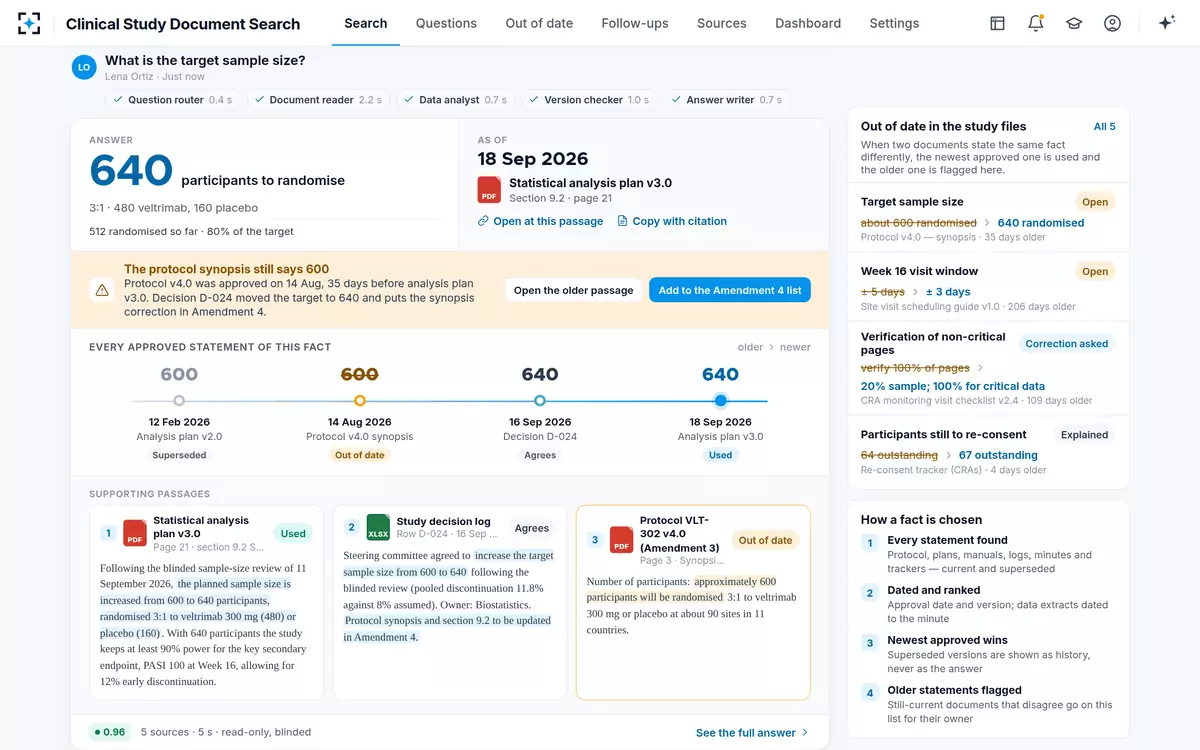This screenshot has width=1200, height=750.
Task: Click Open badge on Target sample size
Action: (1095, 202)
